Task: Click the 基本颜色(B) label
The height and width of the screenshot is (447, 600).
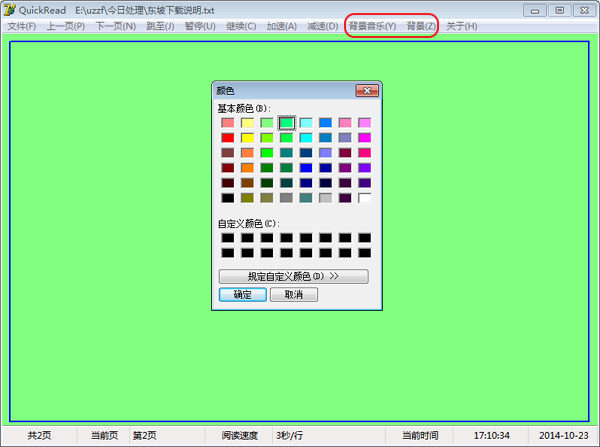Action: click(244, 109)
